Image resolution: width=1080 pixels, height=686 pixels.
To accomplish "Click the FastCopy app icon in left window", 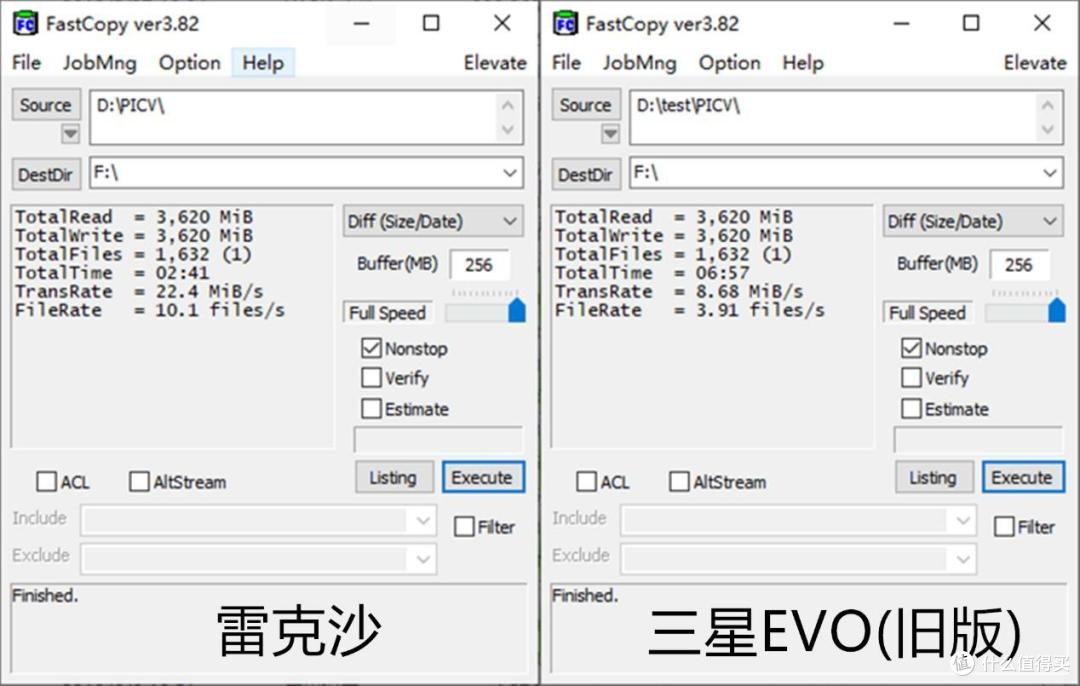I will tap(25, 23).
